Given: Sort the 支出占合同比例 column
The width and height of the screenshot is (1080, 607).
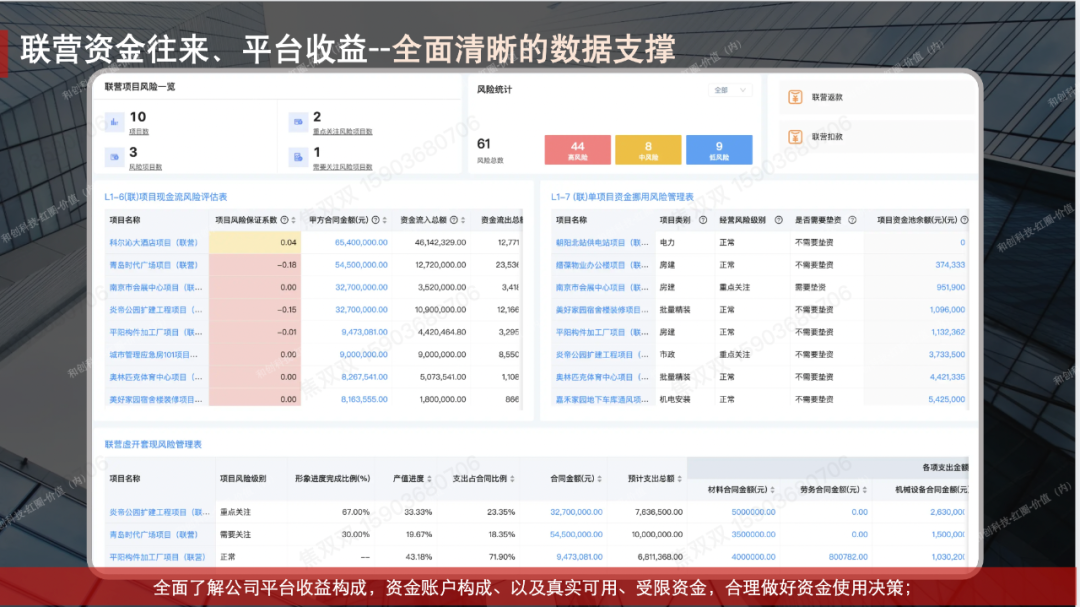Looking at the screenshot, I should (511, 478).
